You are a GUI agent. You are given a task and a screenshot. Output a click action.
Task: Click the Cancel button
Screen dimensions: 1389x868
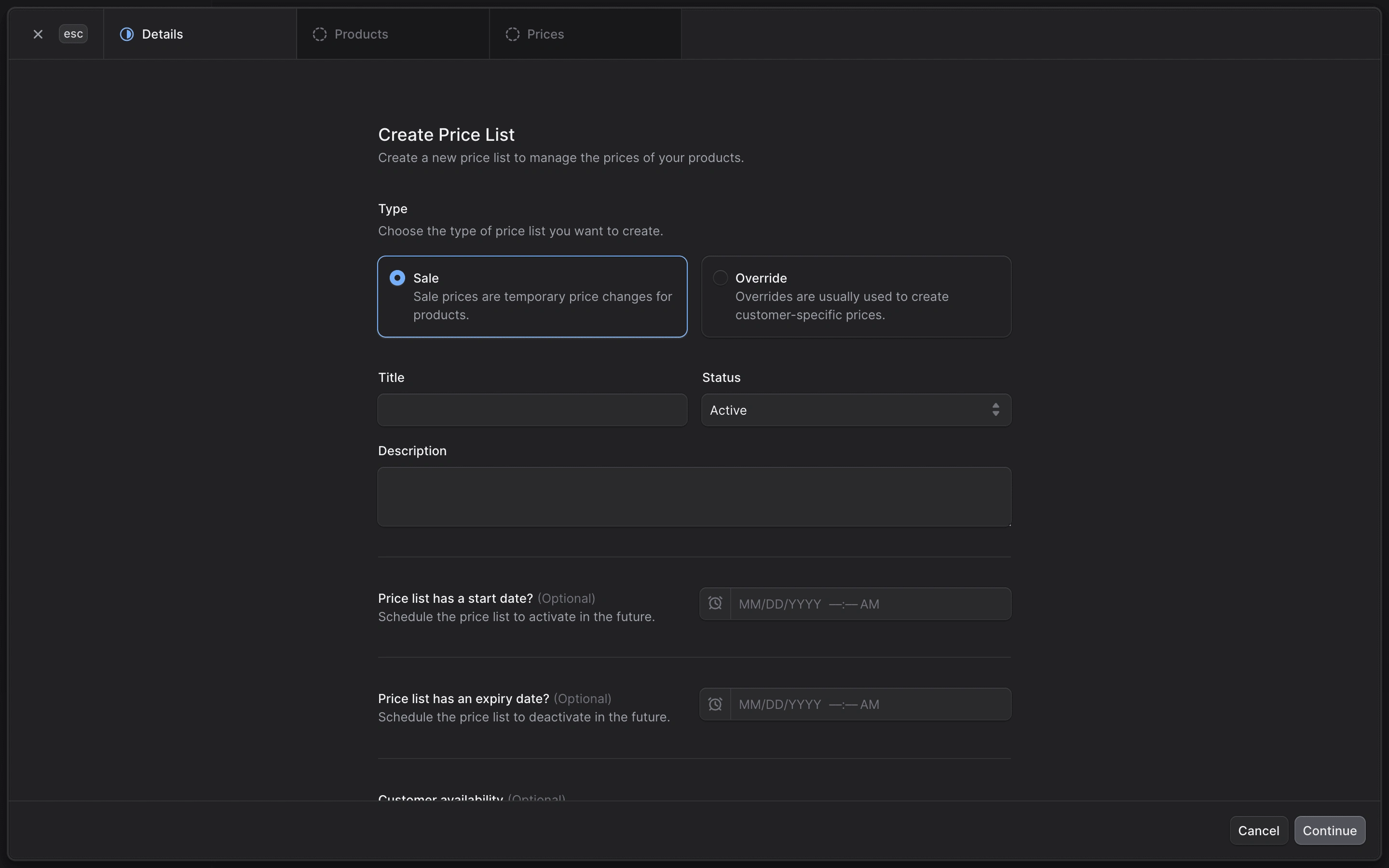[x=1258, y=830]
